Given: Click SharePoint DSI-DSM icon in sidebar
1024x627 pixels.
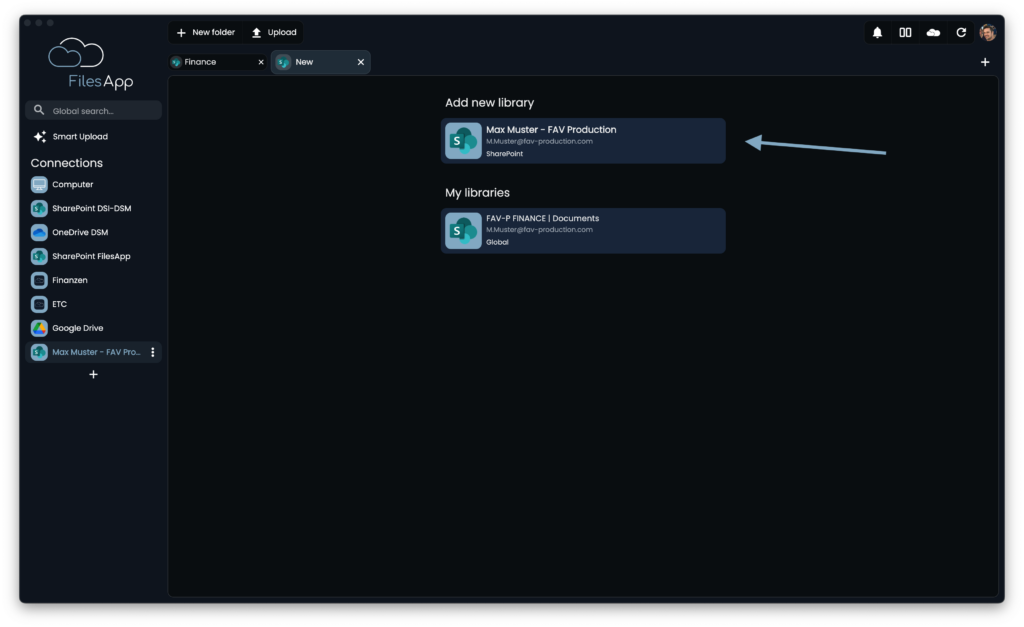Looking at the screenshot, I should click(39, 208).
